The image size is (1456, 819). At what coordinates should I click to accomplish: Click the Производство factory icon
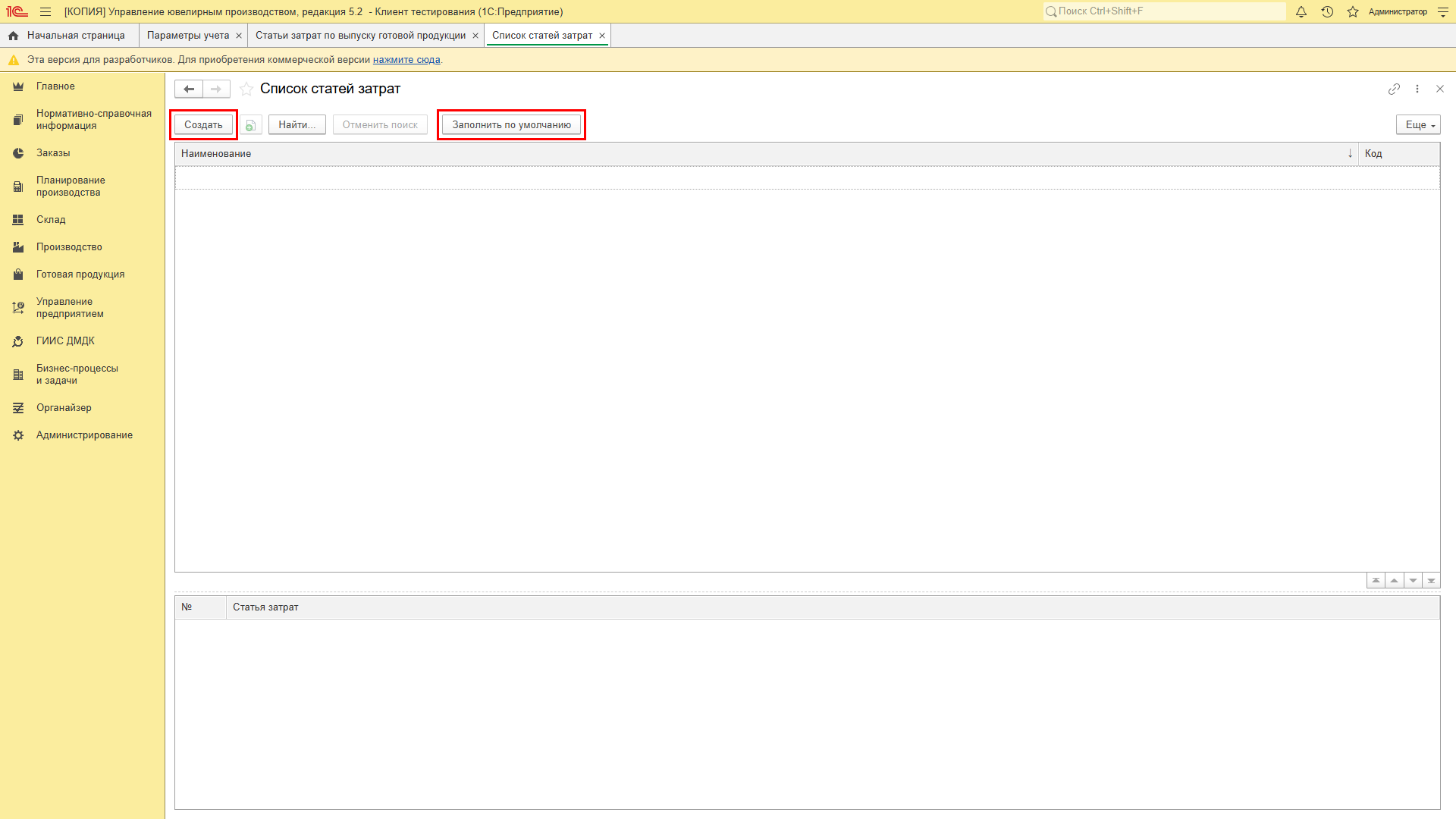[x=18, y=247]
